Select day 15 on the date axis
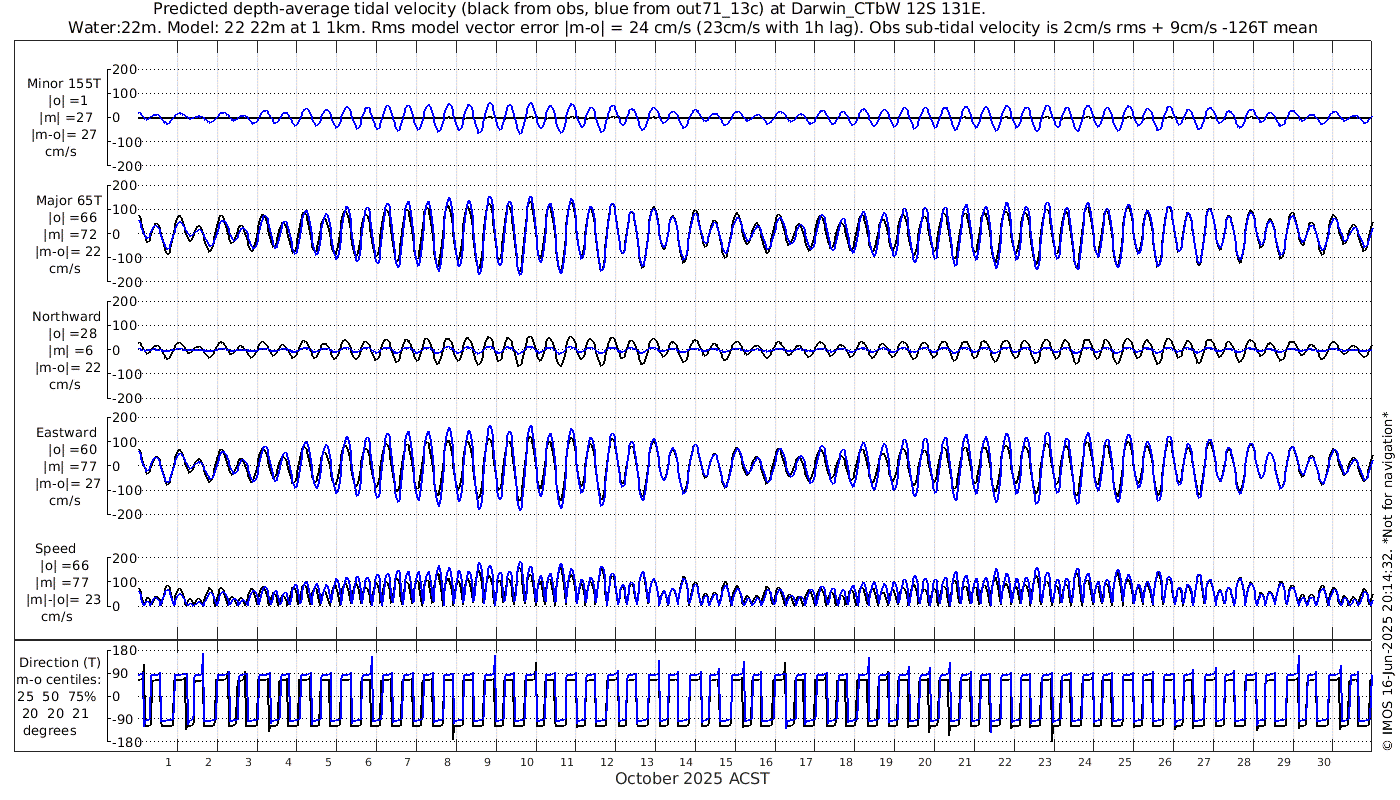The height and width of the screenshot is (800, 1400). 726,762
